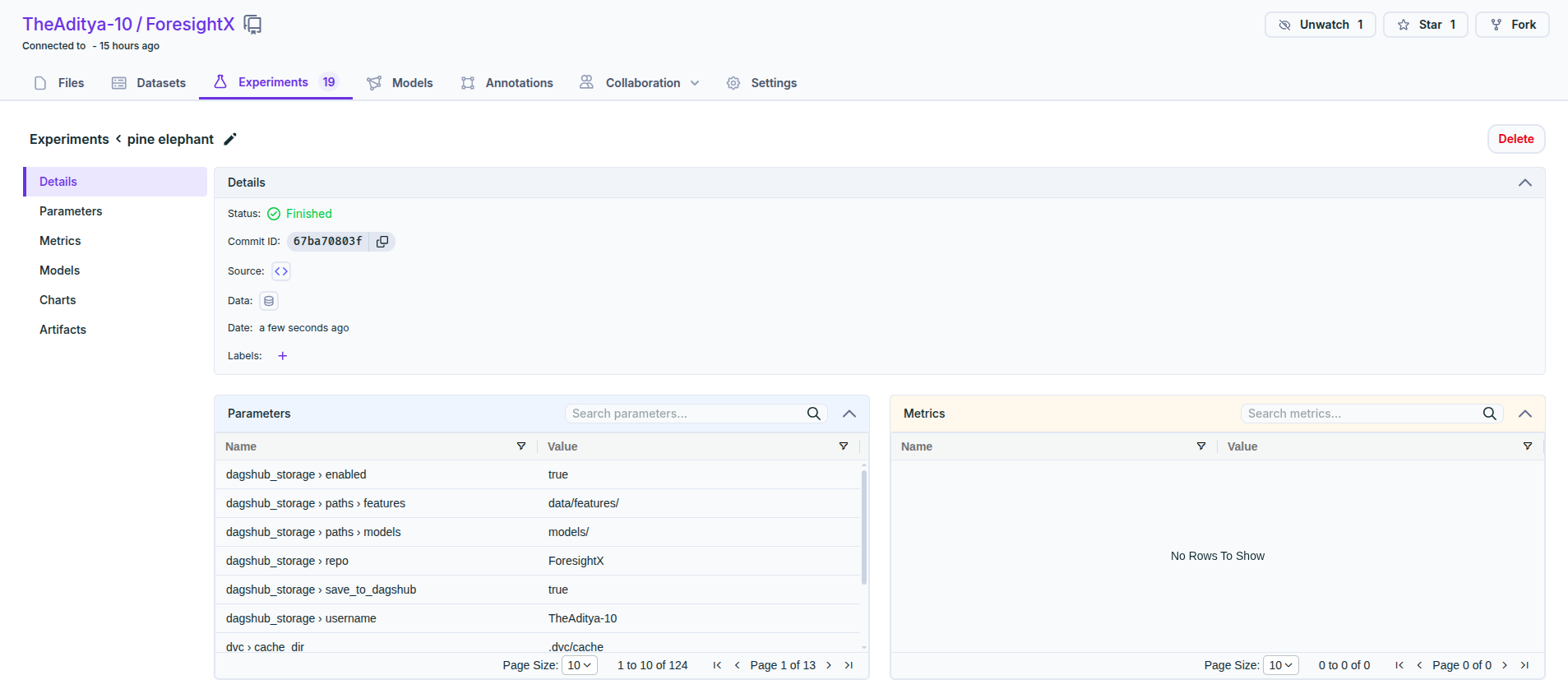This screenshot has height=689, width=1568.
Task: Go back to Experiments breadcrumb
Action: [69, 139]
